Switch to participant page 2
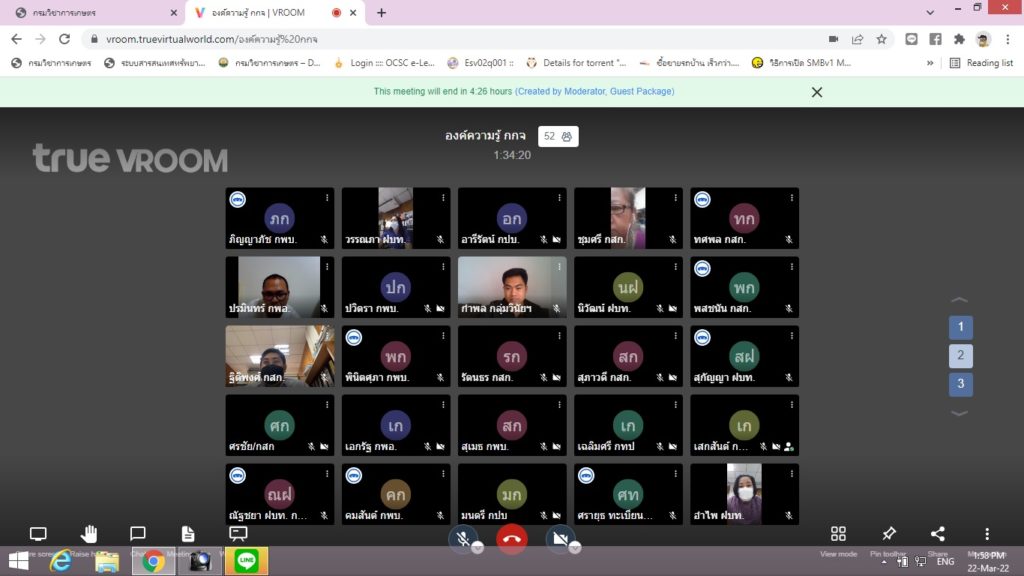 click(x=961, y=356)
